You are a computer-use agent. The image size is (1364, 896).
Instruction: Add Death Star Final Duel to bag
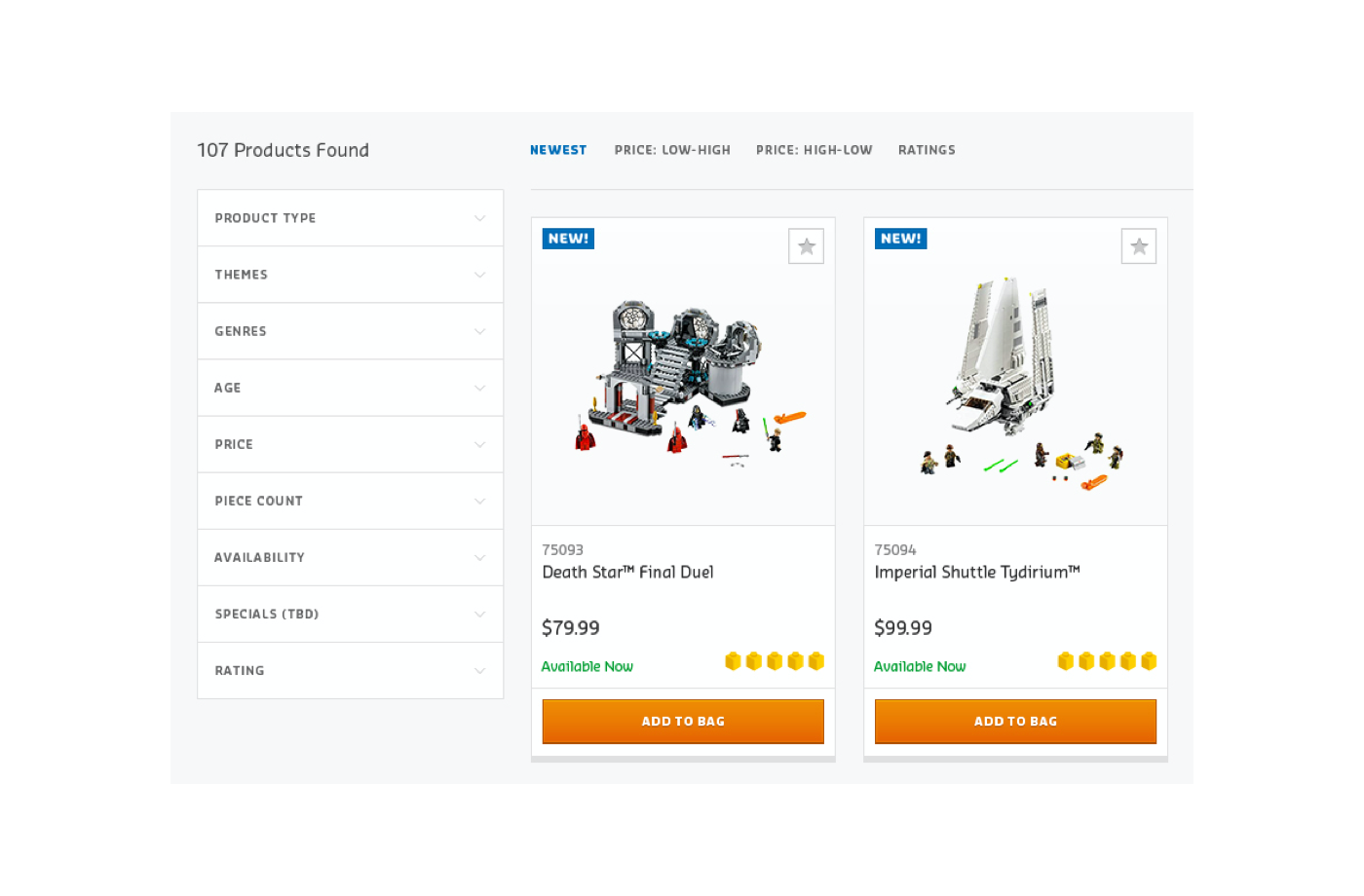[683, 722]
